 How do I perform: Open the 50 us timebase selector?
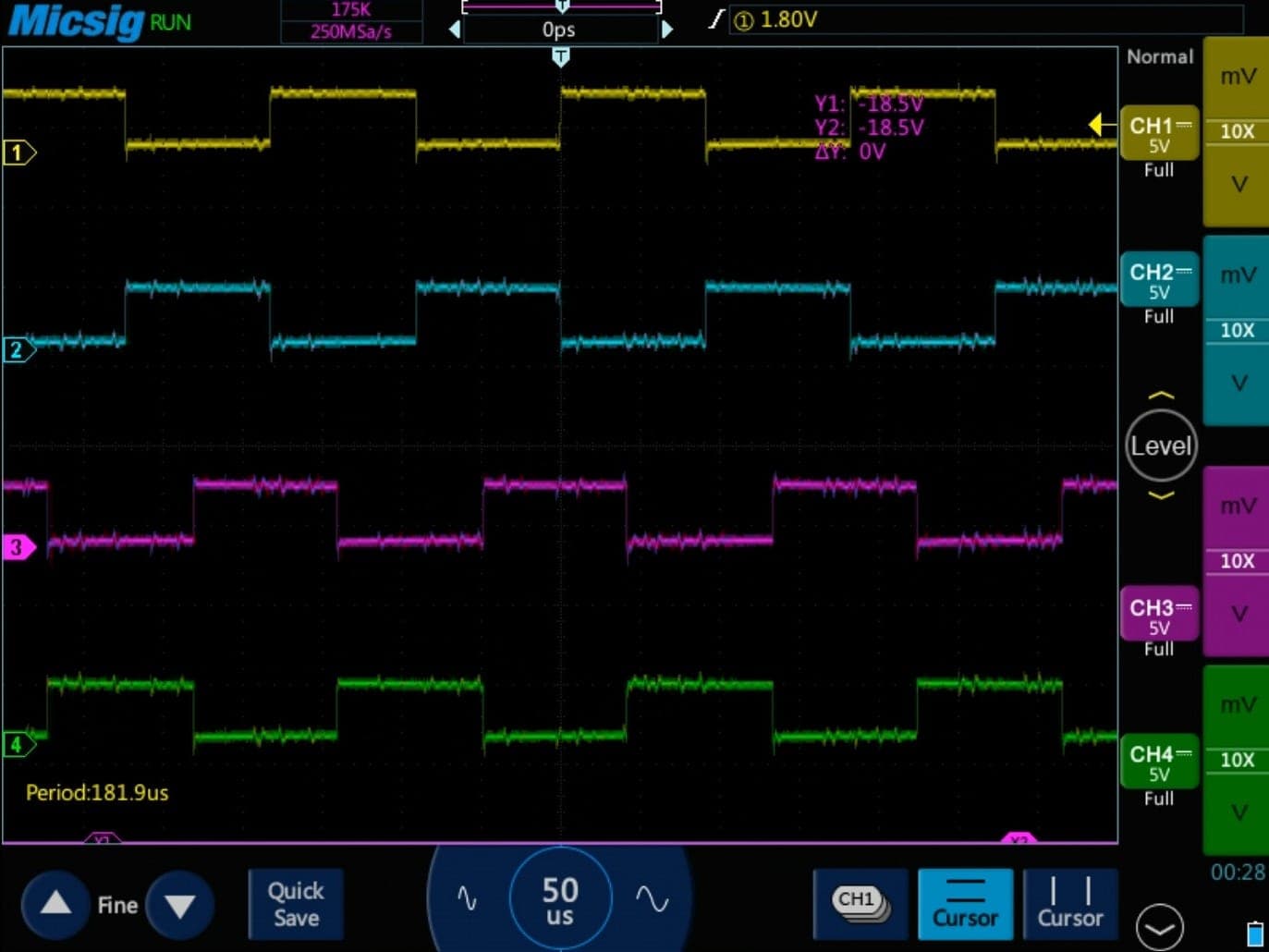pyautogui.click(x=560, y=899)
